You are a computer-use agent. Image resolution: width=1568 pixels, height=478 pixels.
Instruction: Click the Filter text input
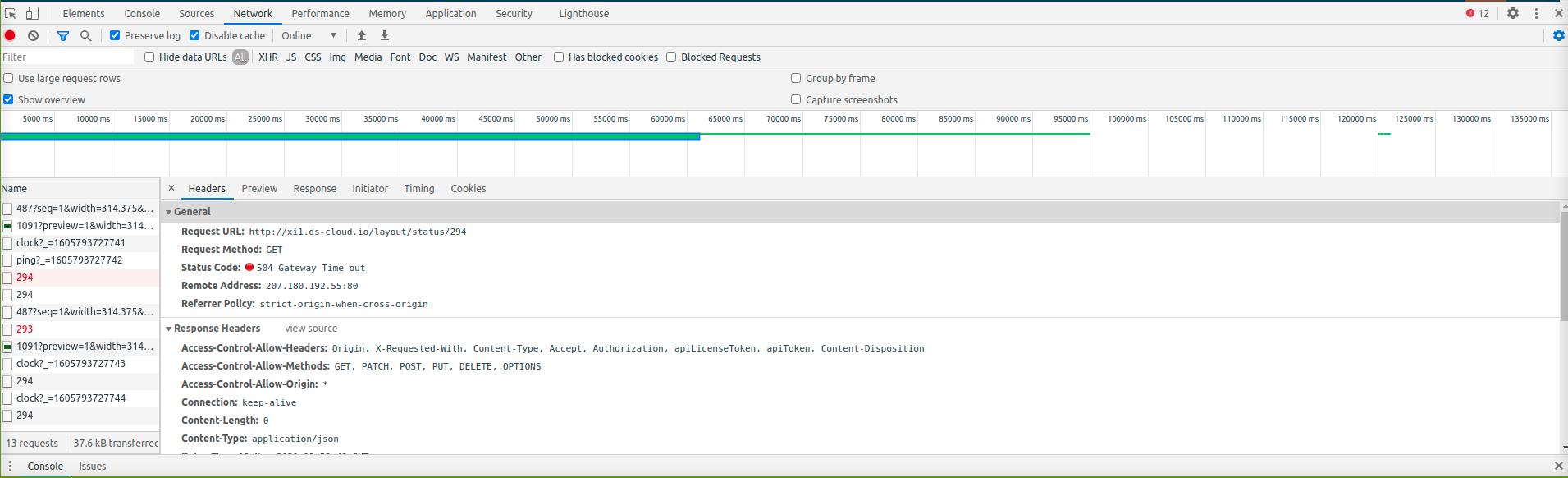click(x=67, y=57)
